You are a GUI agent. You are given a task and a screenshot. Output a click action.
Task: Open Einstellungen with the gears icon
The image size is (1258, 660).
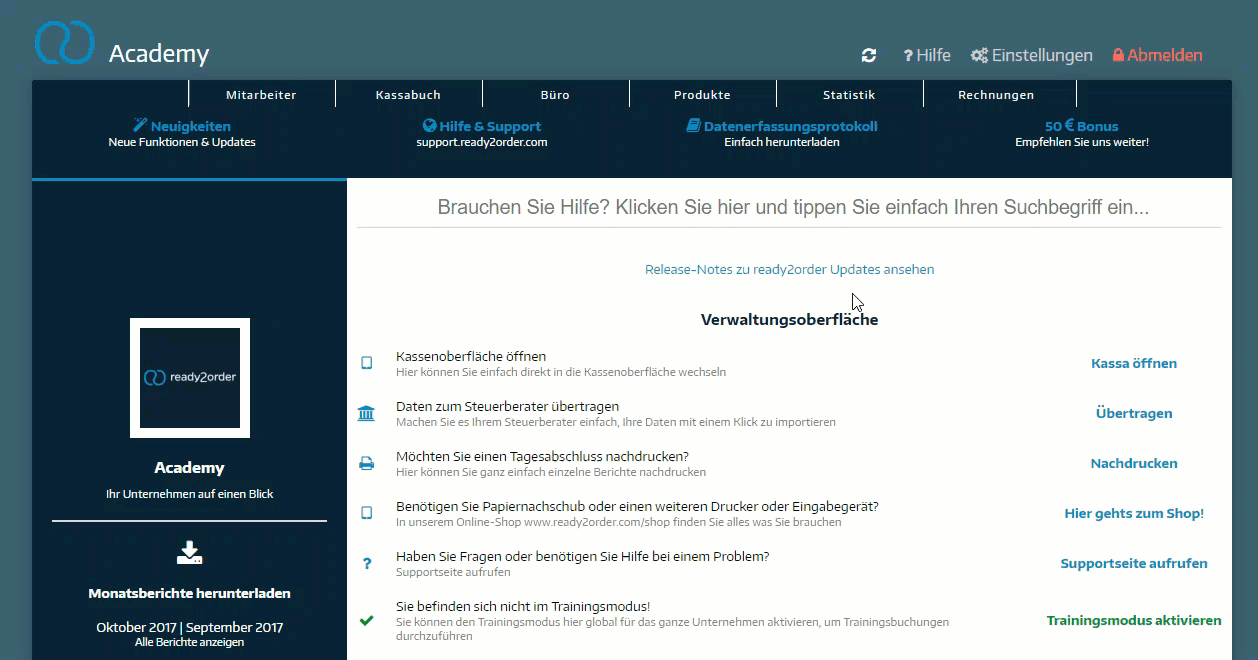pos(1032,56)
